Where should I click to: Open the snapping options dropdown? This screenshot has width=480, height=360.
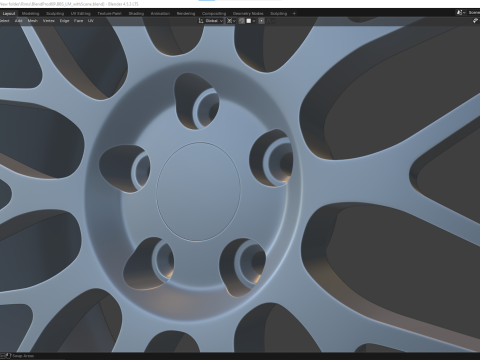tap(250, 21)
